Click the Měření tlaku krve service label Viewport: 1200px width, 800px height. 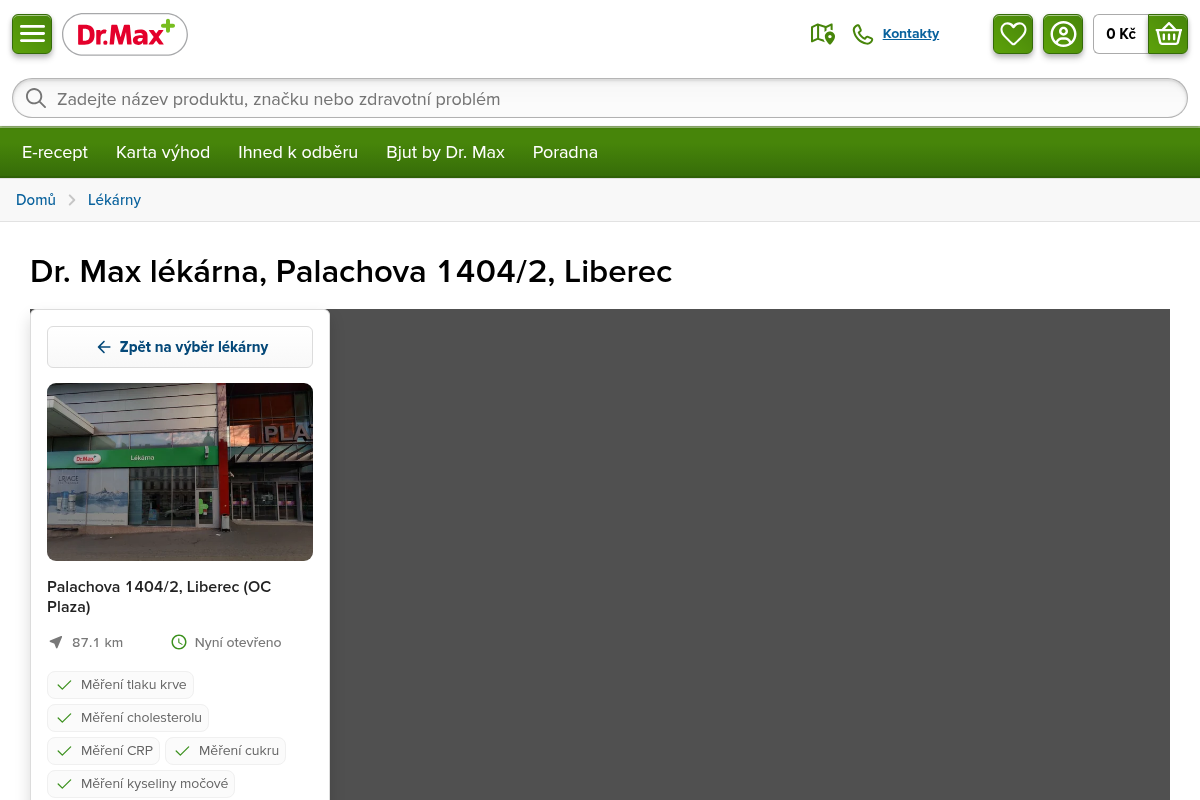[134, 685]
